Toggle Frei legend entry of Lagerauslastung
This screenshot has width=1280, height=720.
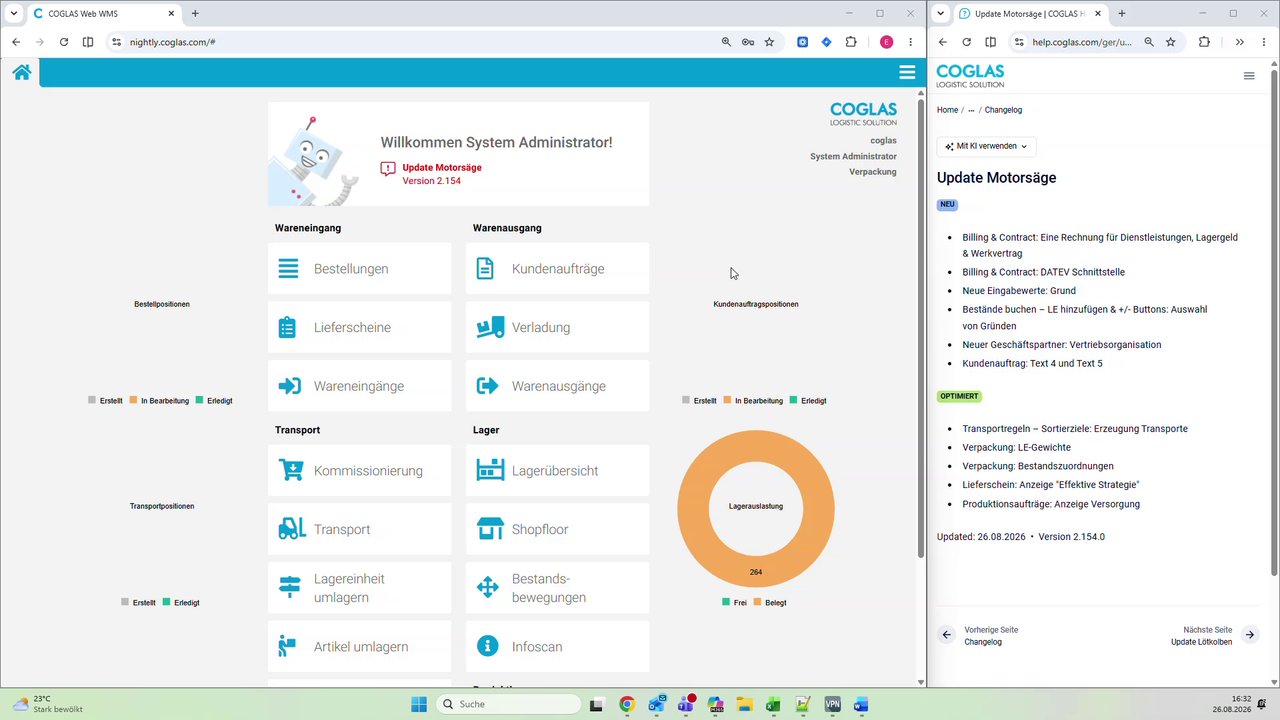[x=734, y=603]
